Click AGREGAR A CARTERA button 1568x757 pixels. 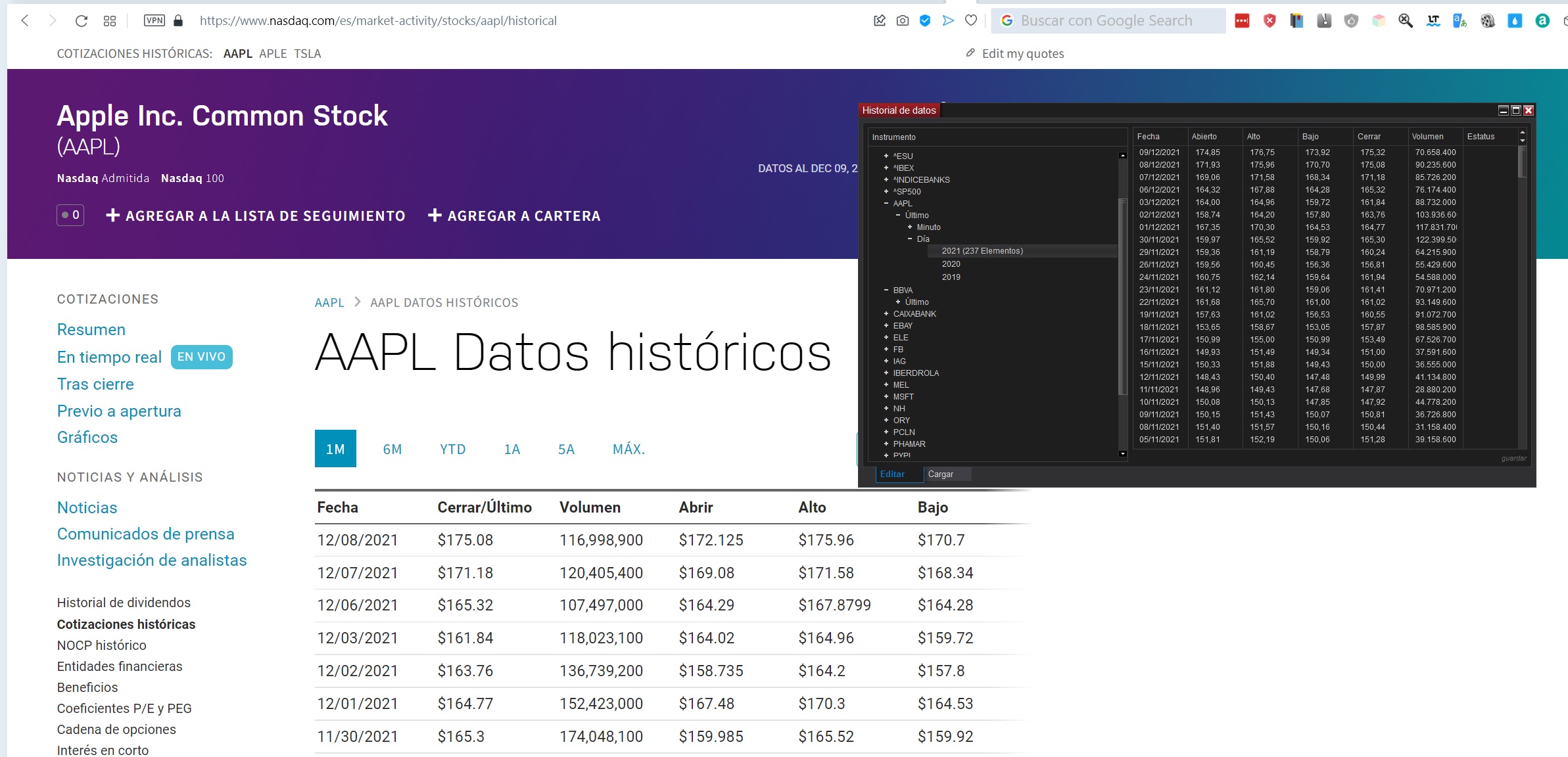click(514, 216)
